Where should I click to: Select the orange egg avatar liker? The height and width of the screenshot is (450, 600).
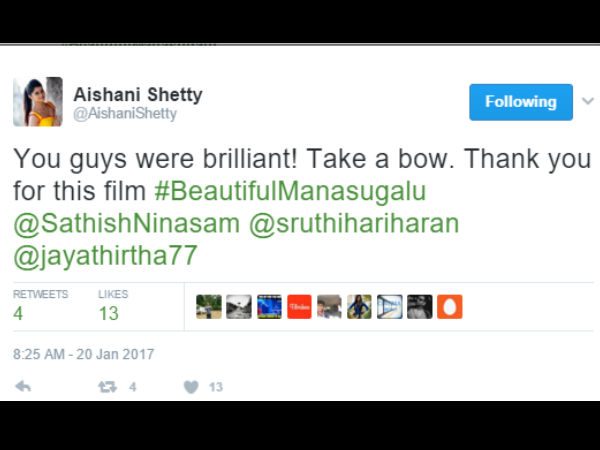click(x=450, y=307)
